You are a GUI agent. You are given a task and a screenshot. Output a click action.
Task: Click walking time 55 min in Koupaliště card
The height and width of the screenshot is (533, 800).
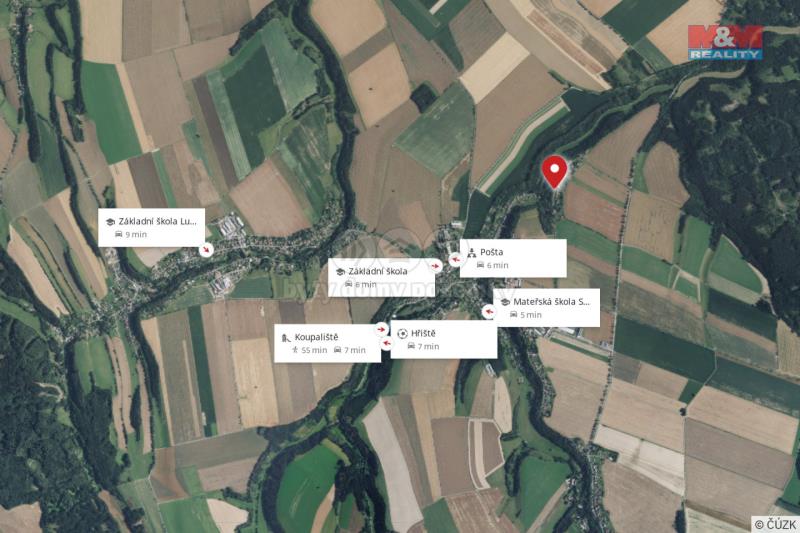coord(310,350)
